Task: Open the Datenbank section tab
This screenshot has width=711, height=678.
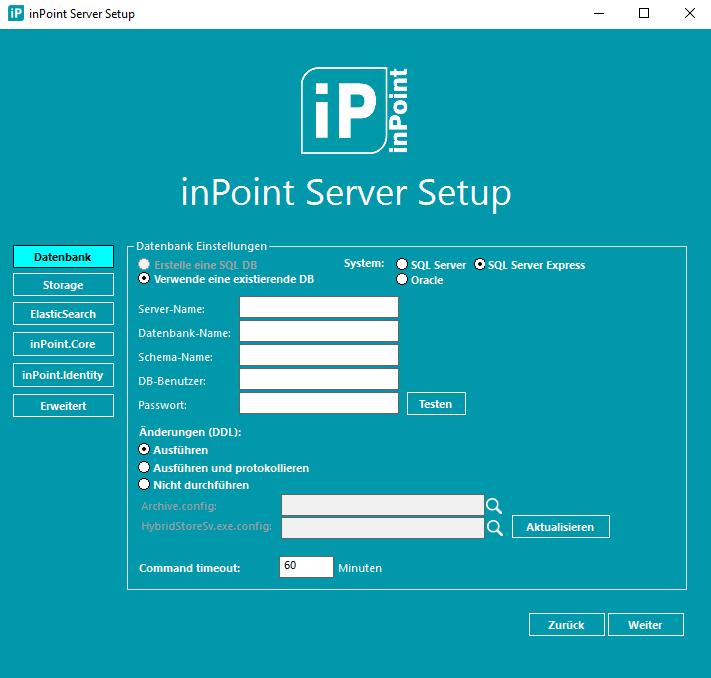Action: point(63,257)
